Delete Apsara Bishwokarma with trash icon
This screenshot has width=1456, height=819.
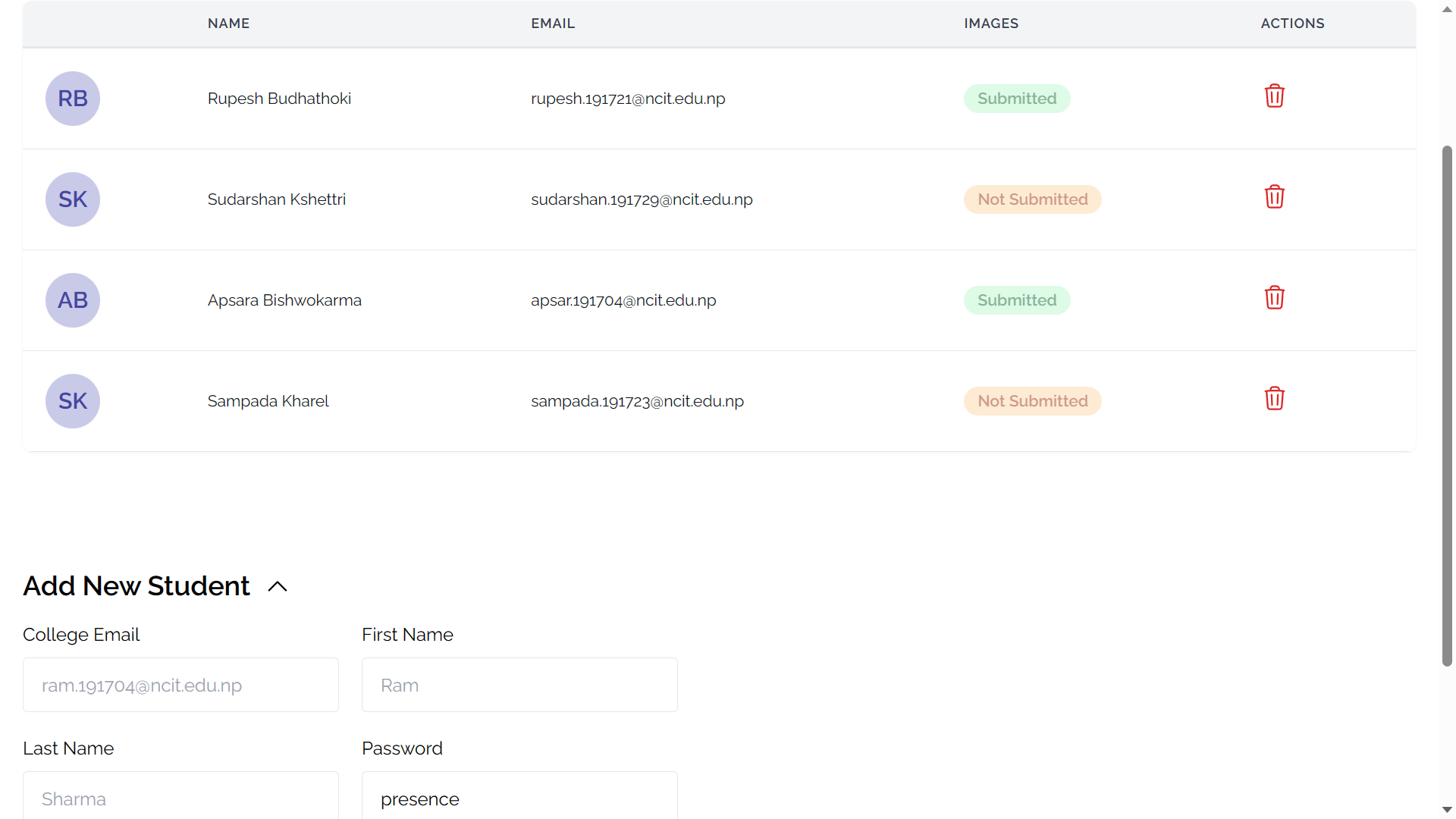pyautogui.click(x=1274, y=298)
